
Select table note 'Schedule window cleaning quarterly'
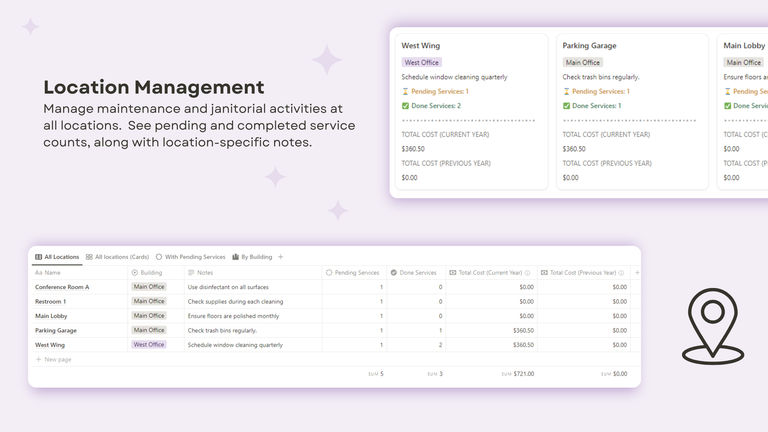click(236, 345)
